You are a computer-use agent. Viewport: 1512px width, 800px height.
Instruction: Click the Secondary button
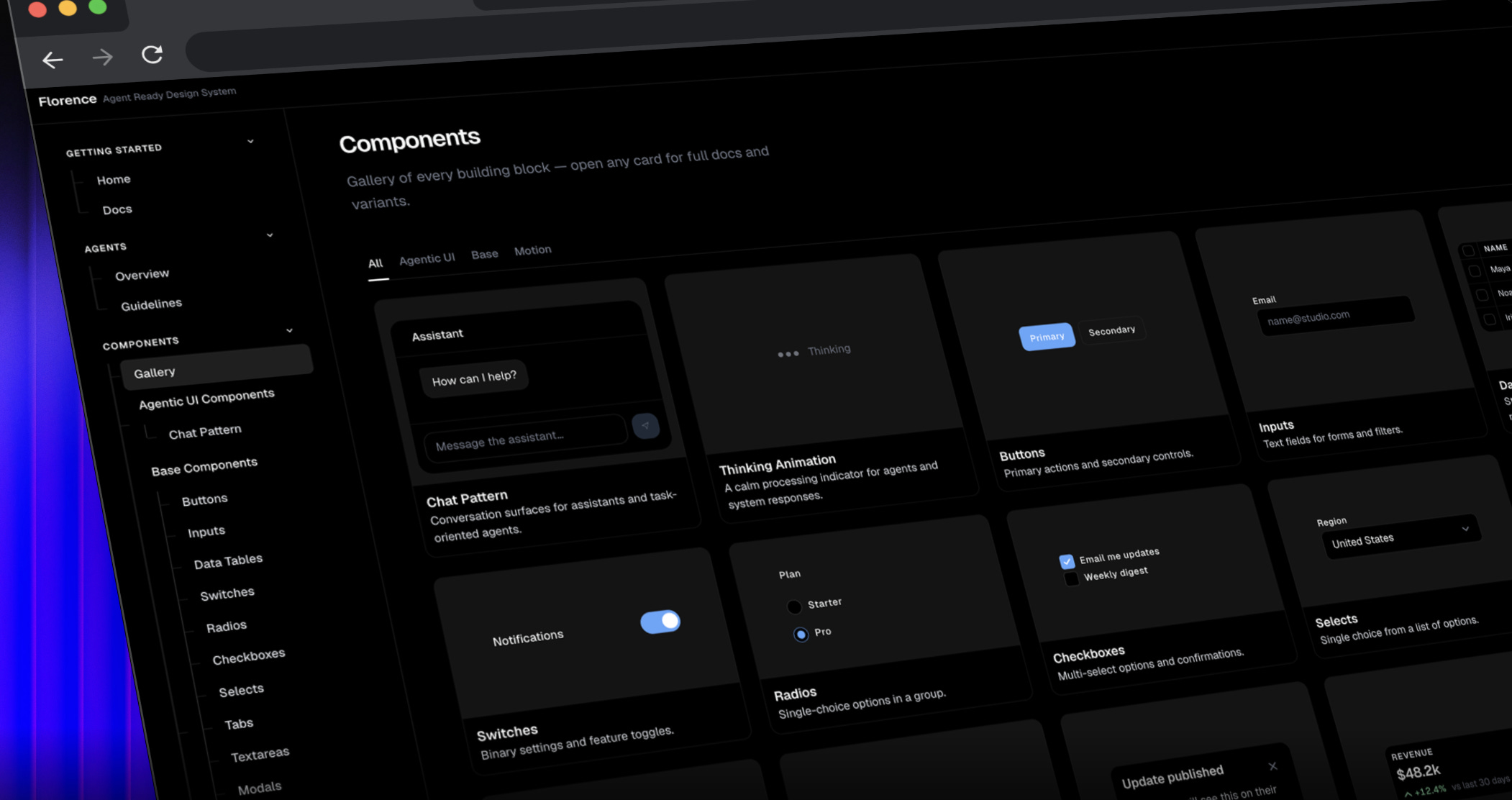coord(1112,331)
